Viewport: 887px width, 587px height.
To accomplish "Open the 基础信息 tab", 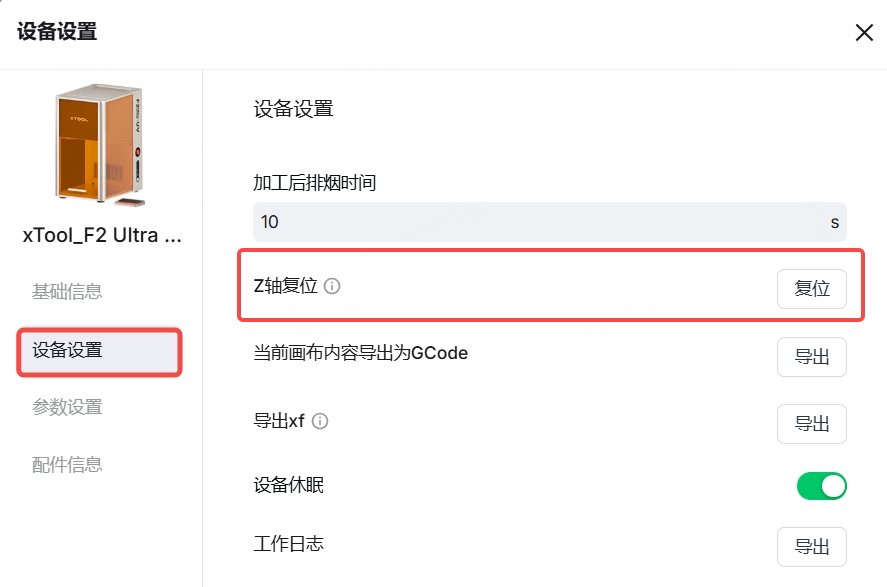I will click(67, 292).
